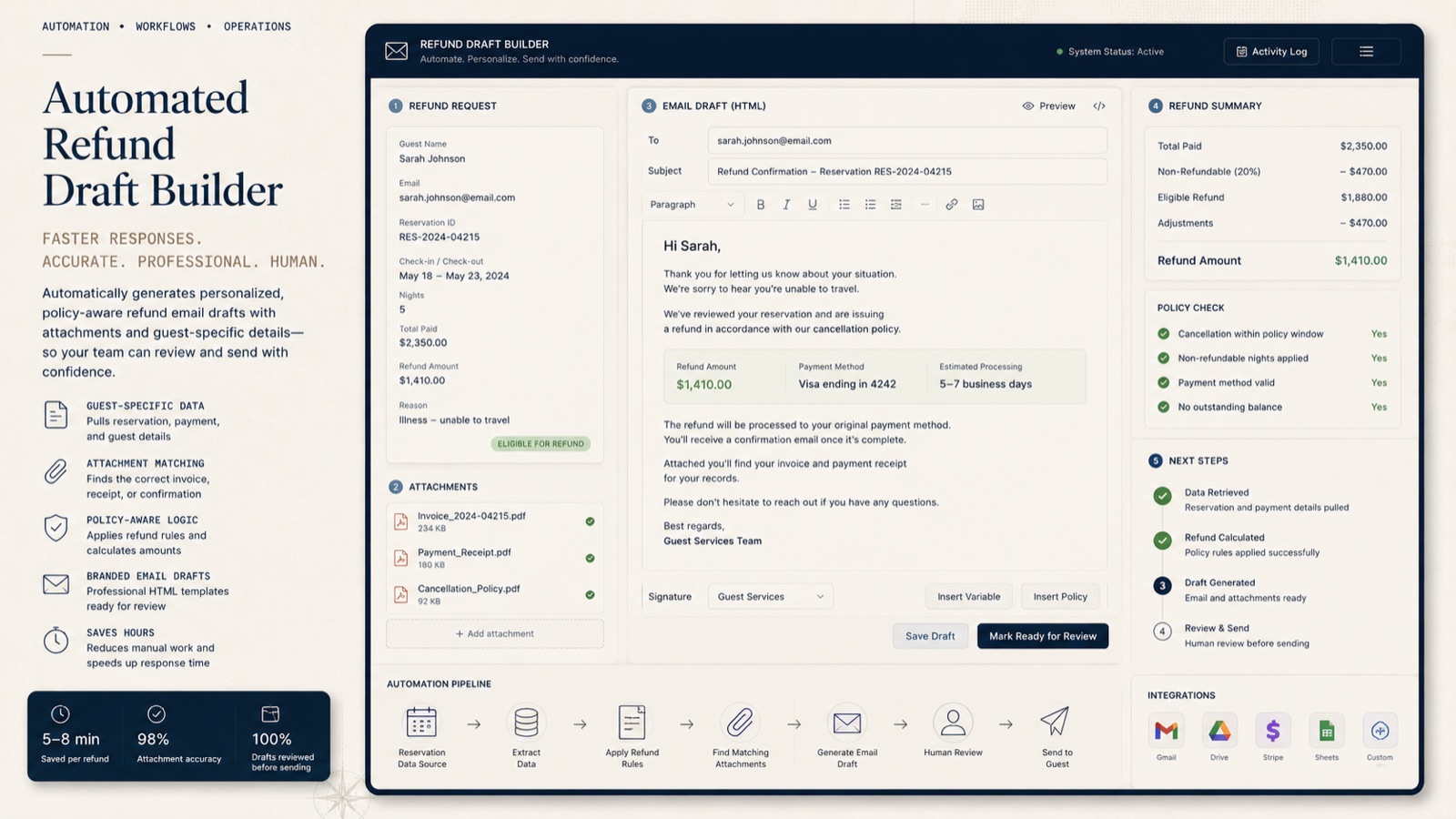Viewport: 1456px width, 819px height.
Task: Add a Custom integration
Action: (1380, 731)
